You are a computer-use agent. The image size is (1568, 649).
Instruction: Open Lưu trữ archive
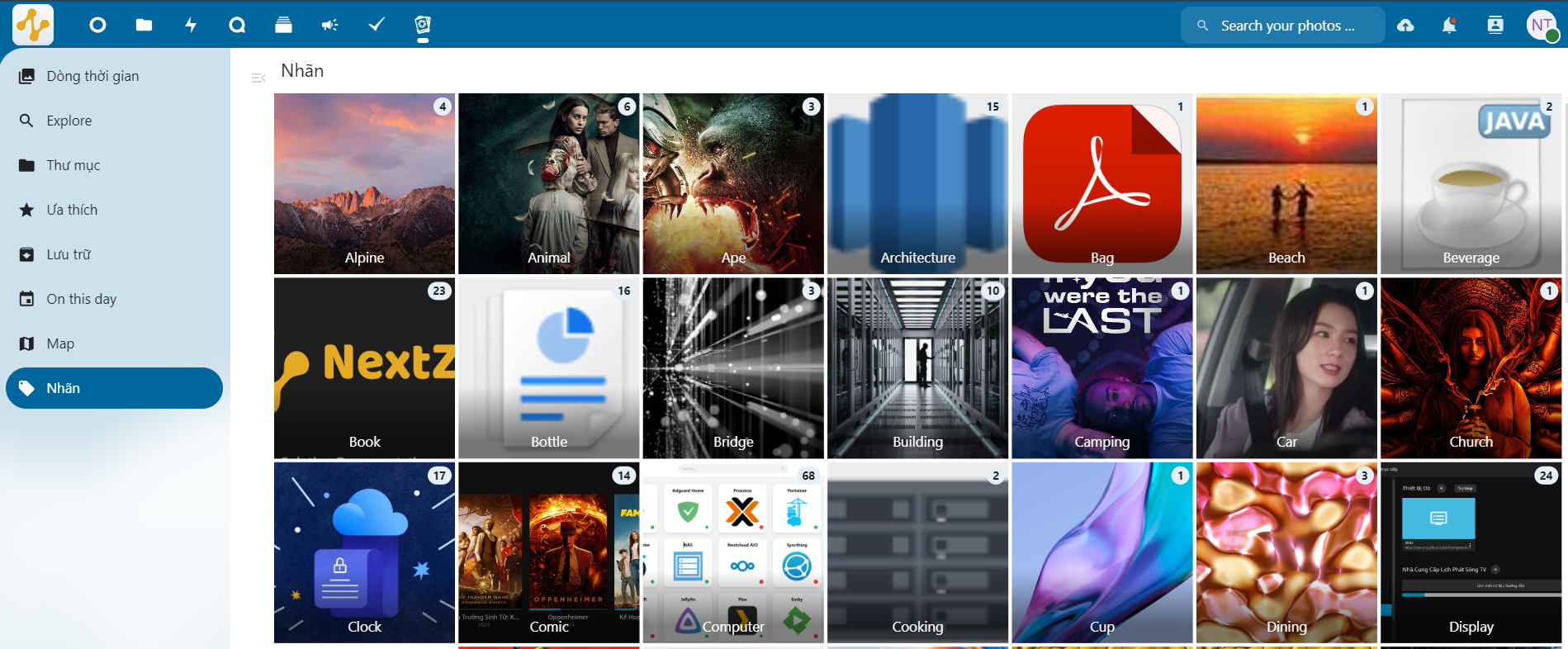(115, 254)
